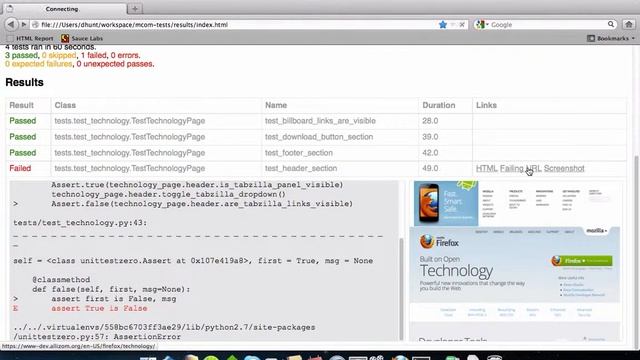Select test_header_section name
Screen dimensions: 640x360
(301, 169)
